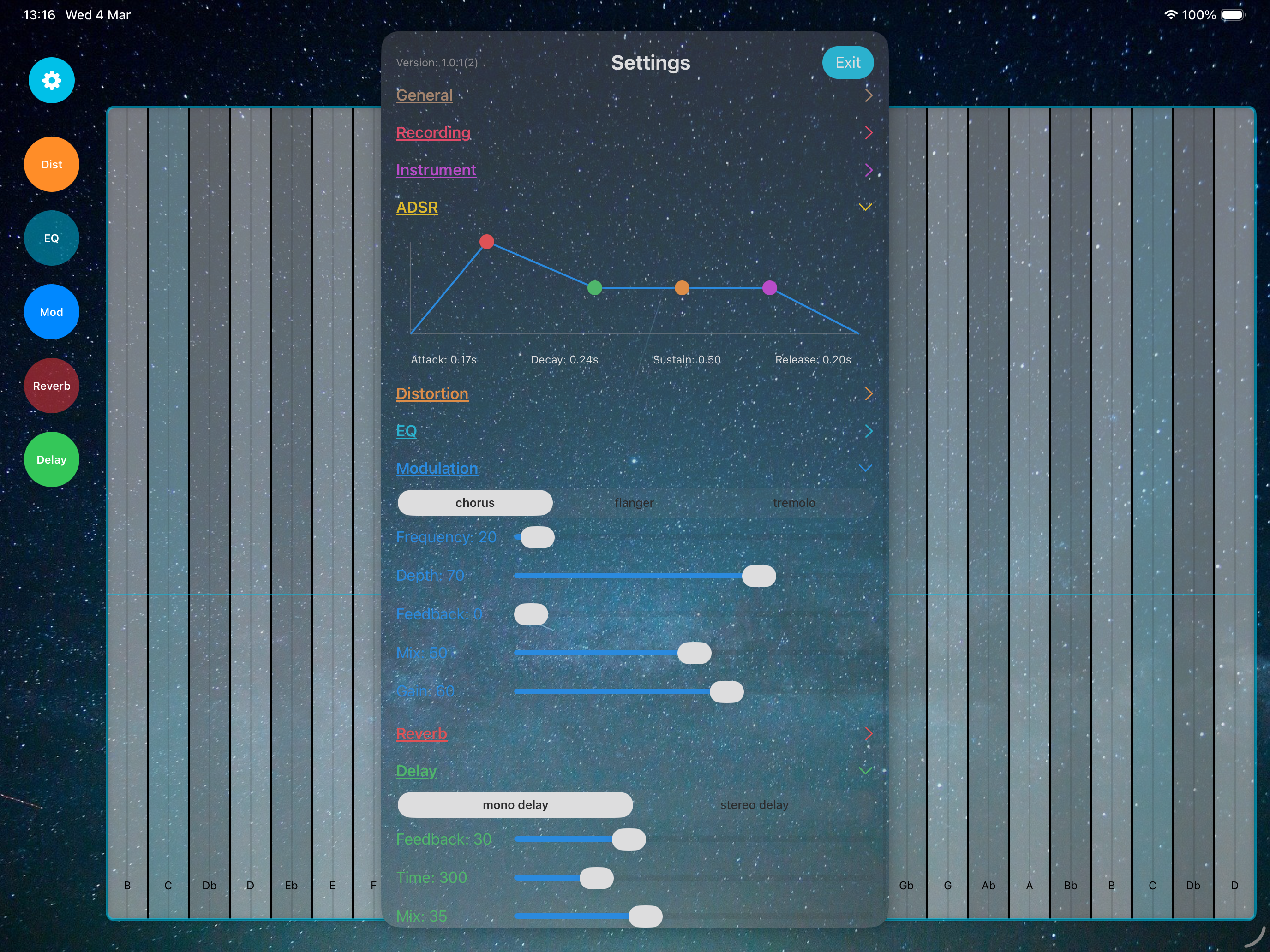Open the General settings link

point(424,95)
